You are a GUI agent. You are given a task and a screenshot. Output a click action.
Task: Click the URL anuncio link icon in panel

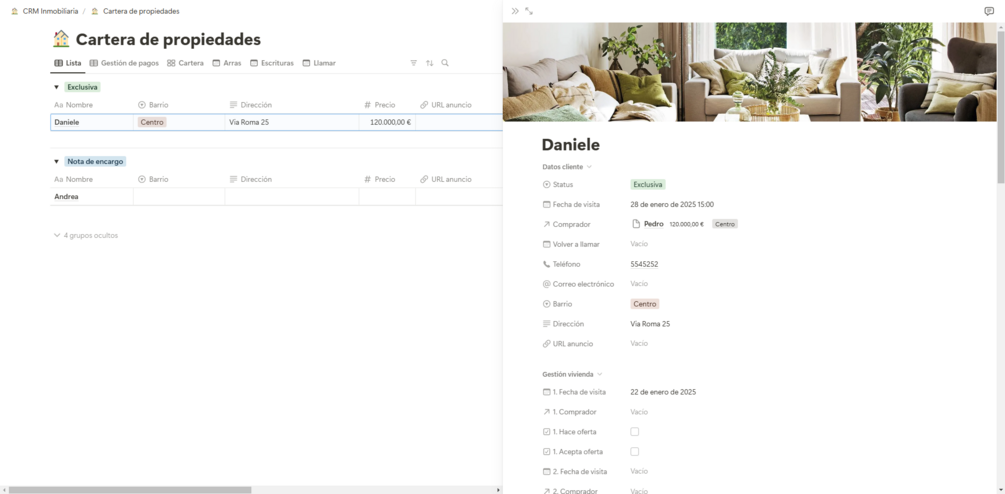547,343
